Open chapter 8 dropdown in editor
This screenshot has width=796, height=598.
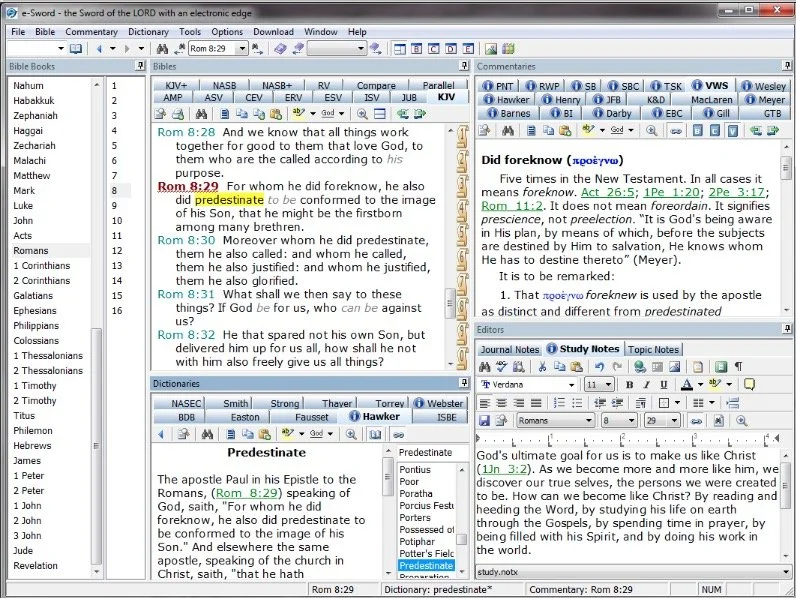click(631, 420)
